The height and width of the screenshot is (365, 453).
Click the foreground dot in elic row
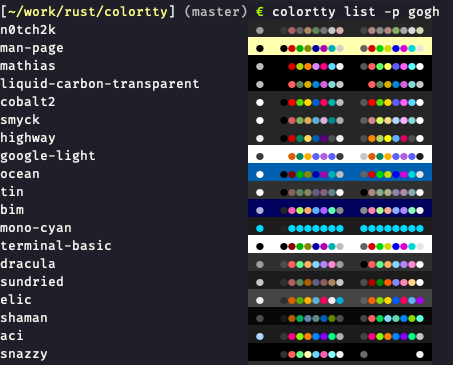(x=260, y=300)
